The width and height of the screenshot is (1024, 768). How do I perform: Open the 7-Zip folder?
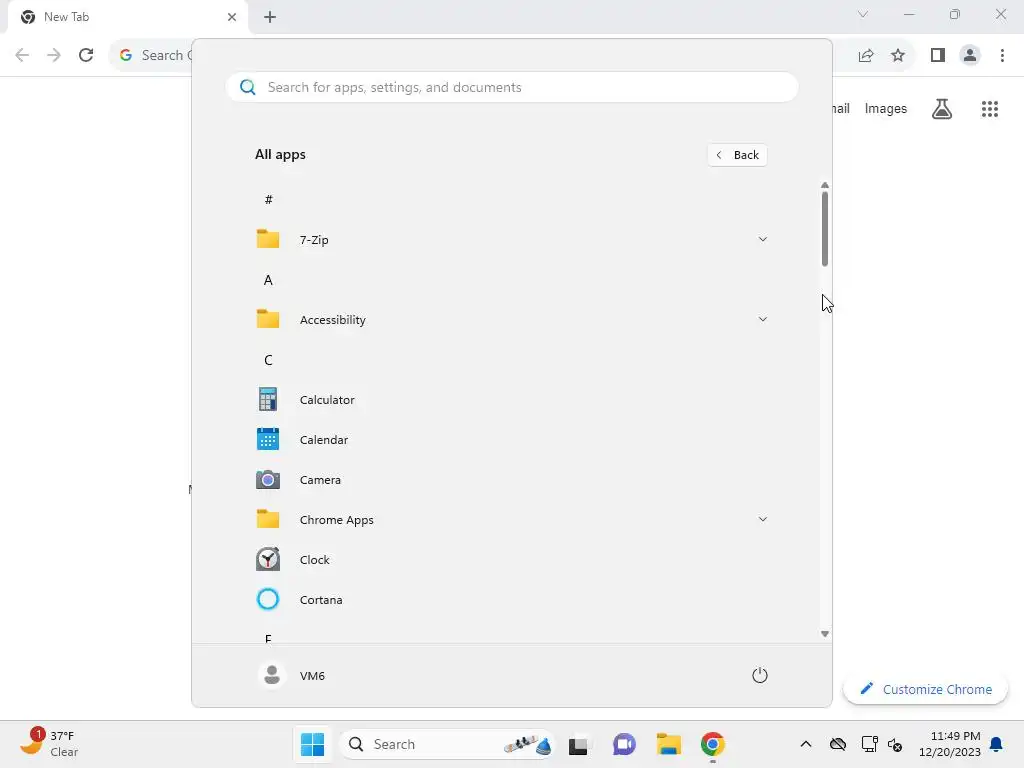(511, 240)
